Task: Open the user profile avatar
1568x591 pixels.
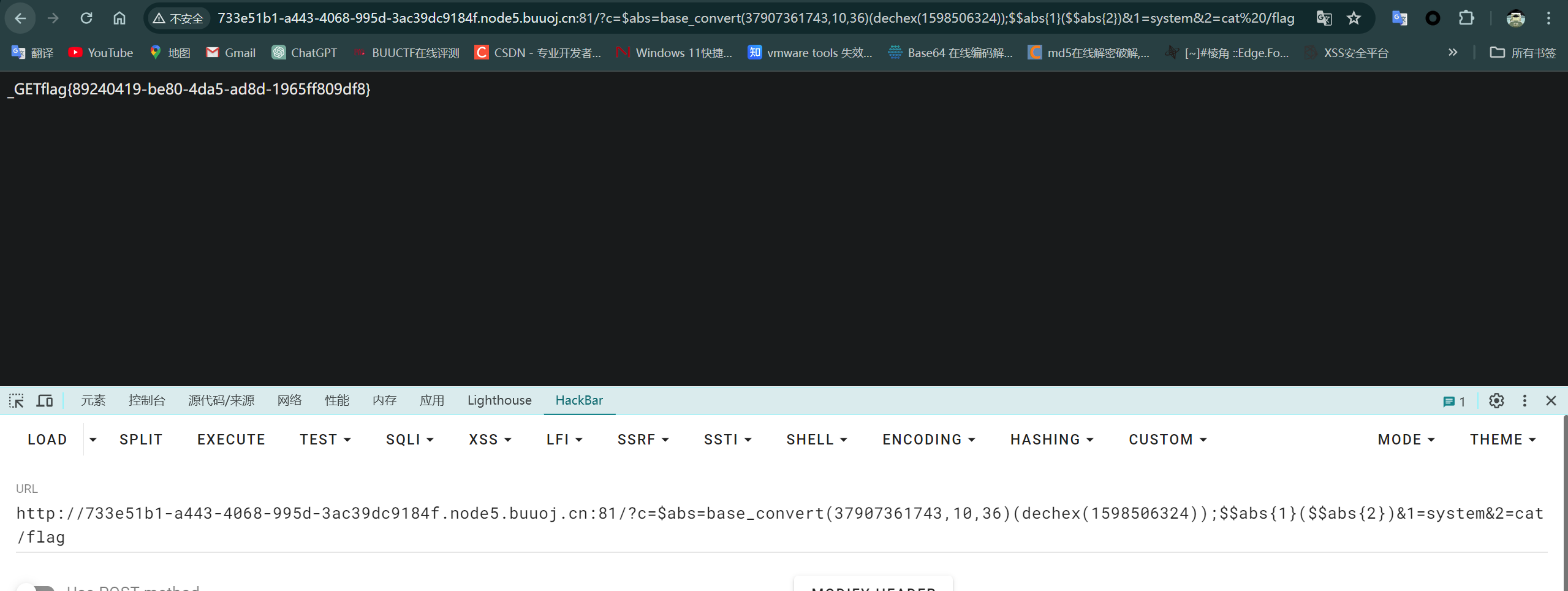Action: (1516, 18)
